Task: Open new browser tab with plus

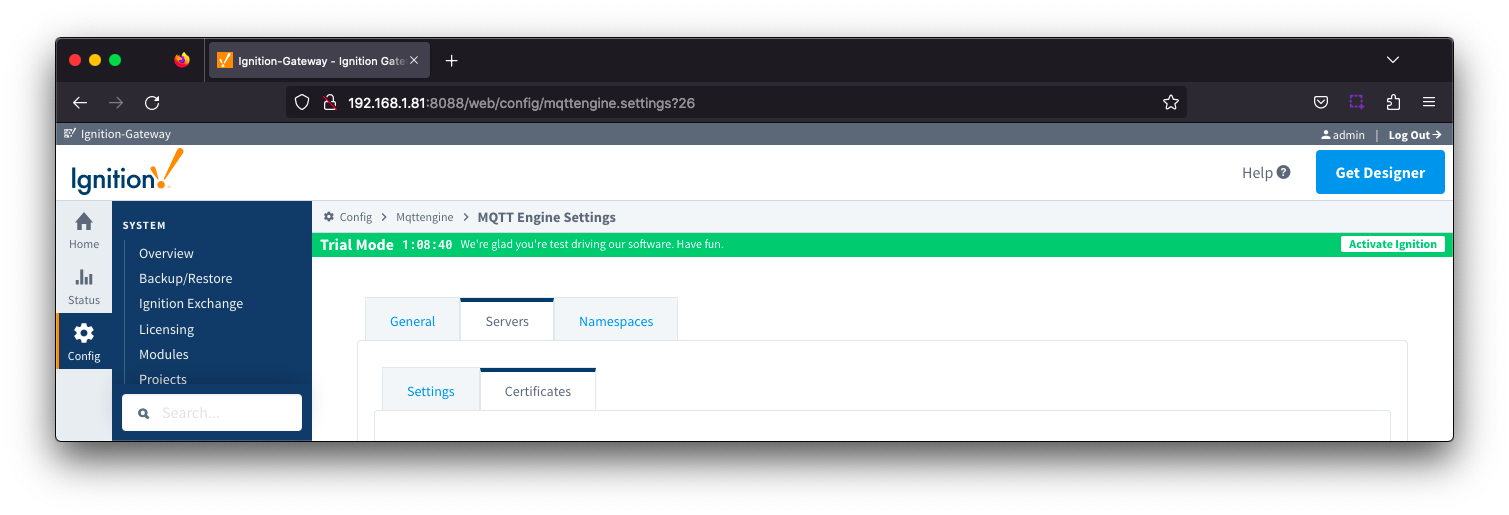Action: pos(452,61)
